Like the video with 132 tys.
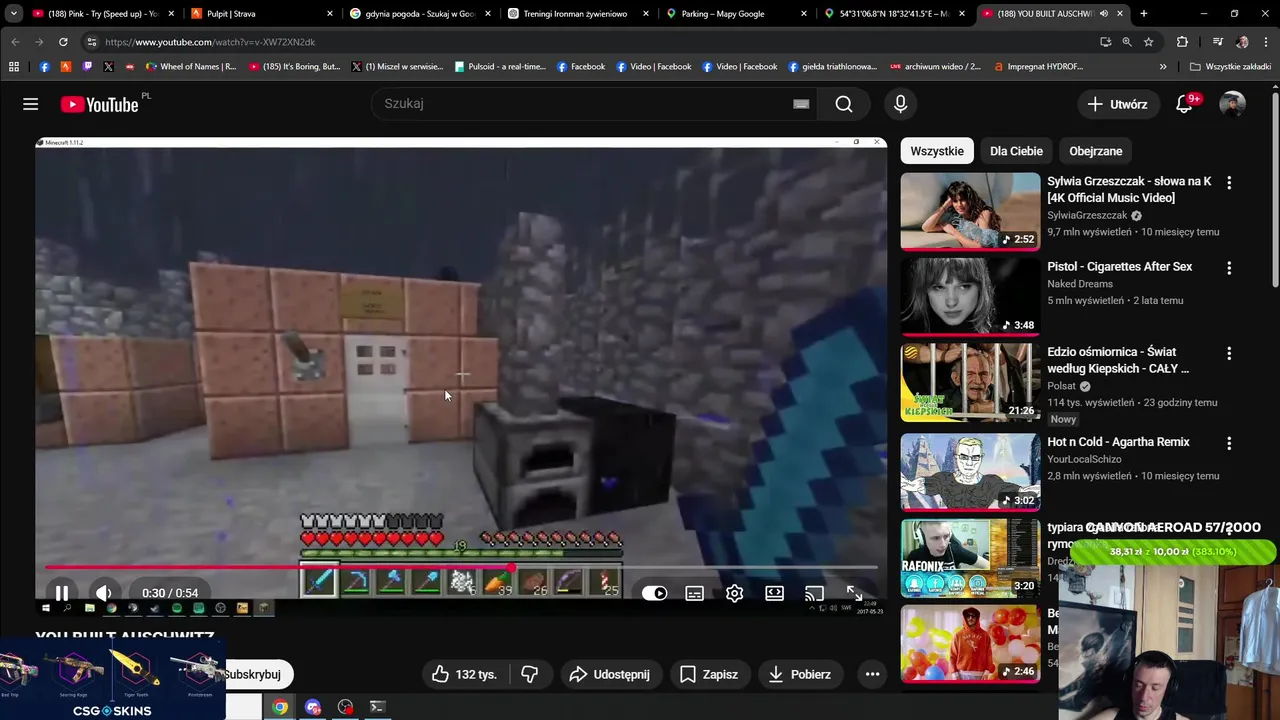Viewport: 1280px width, 720px height. tap(463, 674)
